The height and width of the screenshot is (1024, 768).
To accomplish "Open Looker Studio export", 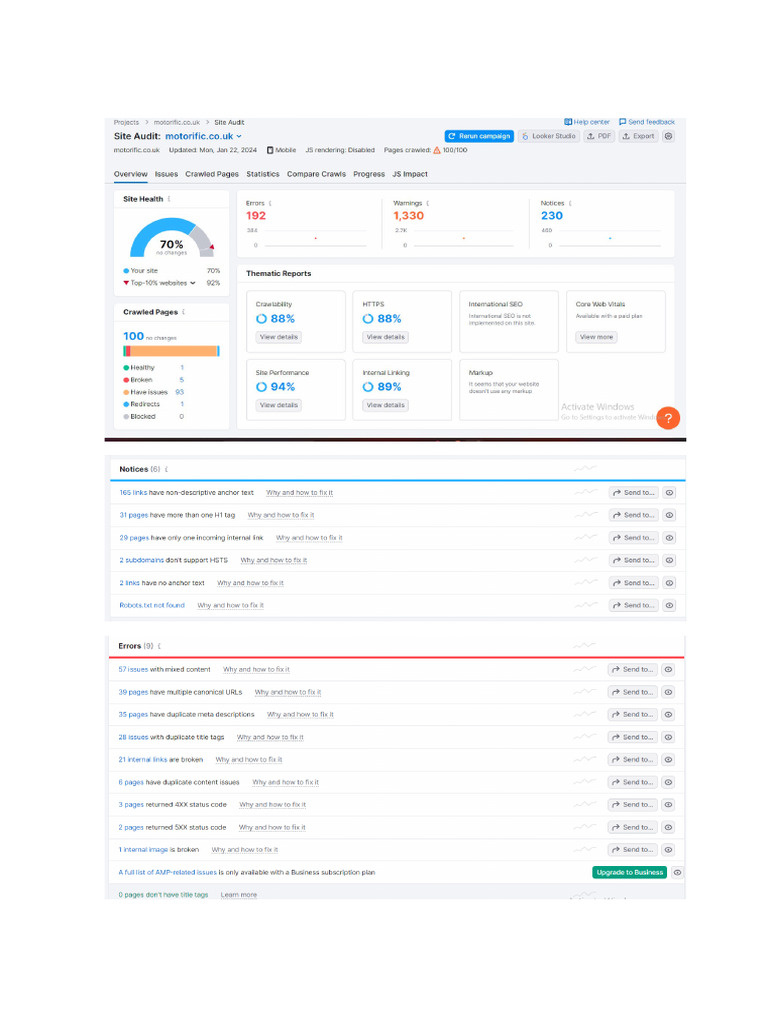I will click(x=549, y=136).
